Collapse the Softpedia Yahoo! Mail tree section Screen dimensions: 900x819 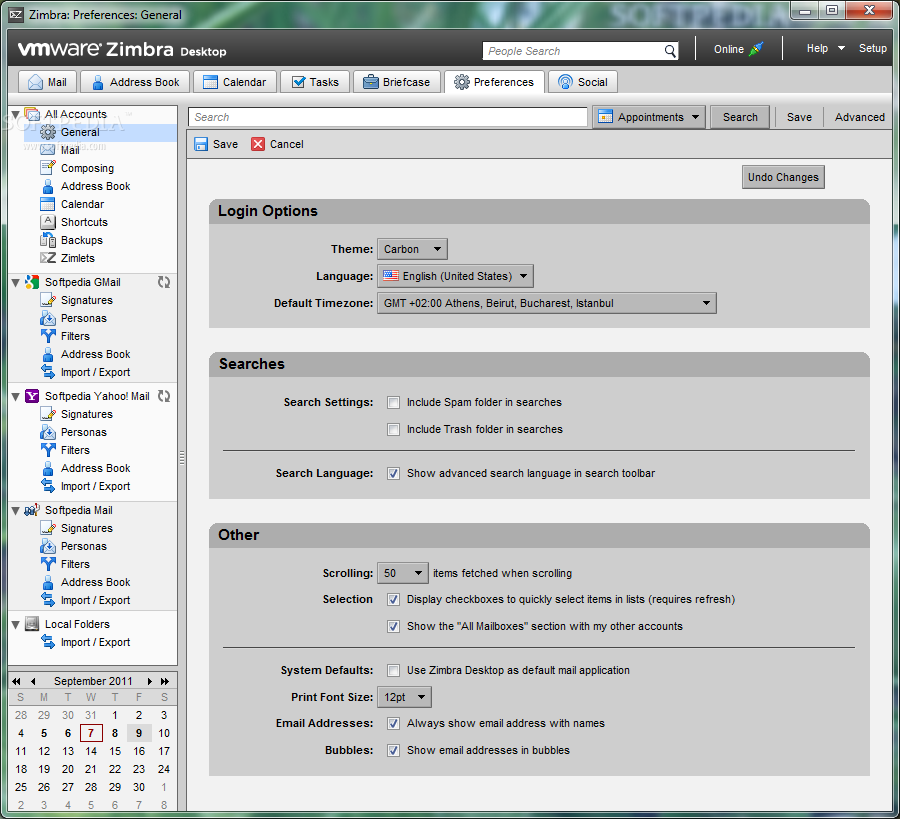pos(15,397)
